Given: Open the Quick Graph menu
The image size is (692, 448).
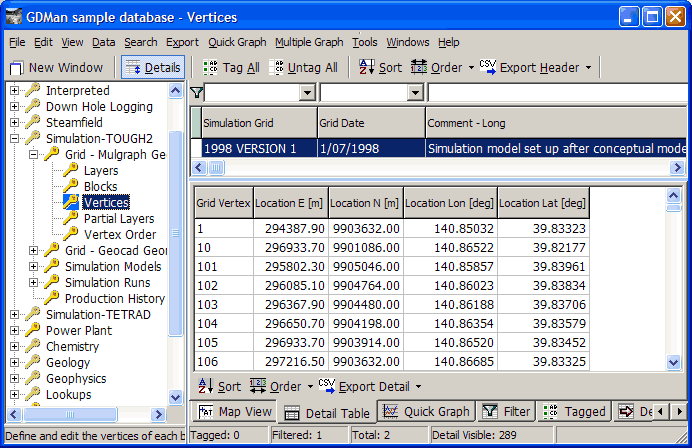Looking at the screenshot, I should pos(237,42).
